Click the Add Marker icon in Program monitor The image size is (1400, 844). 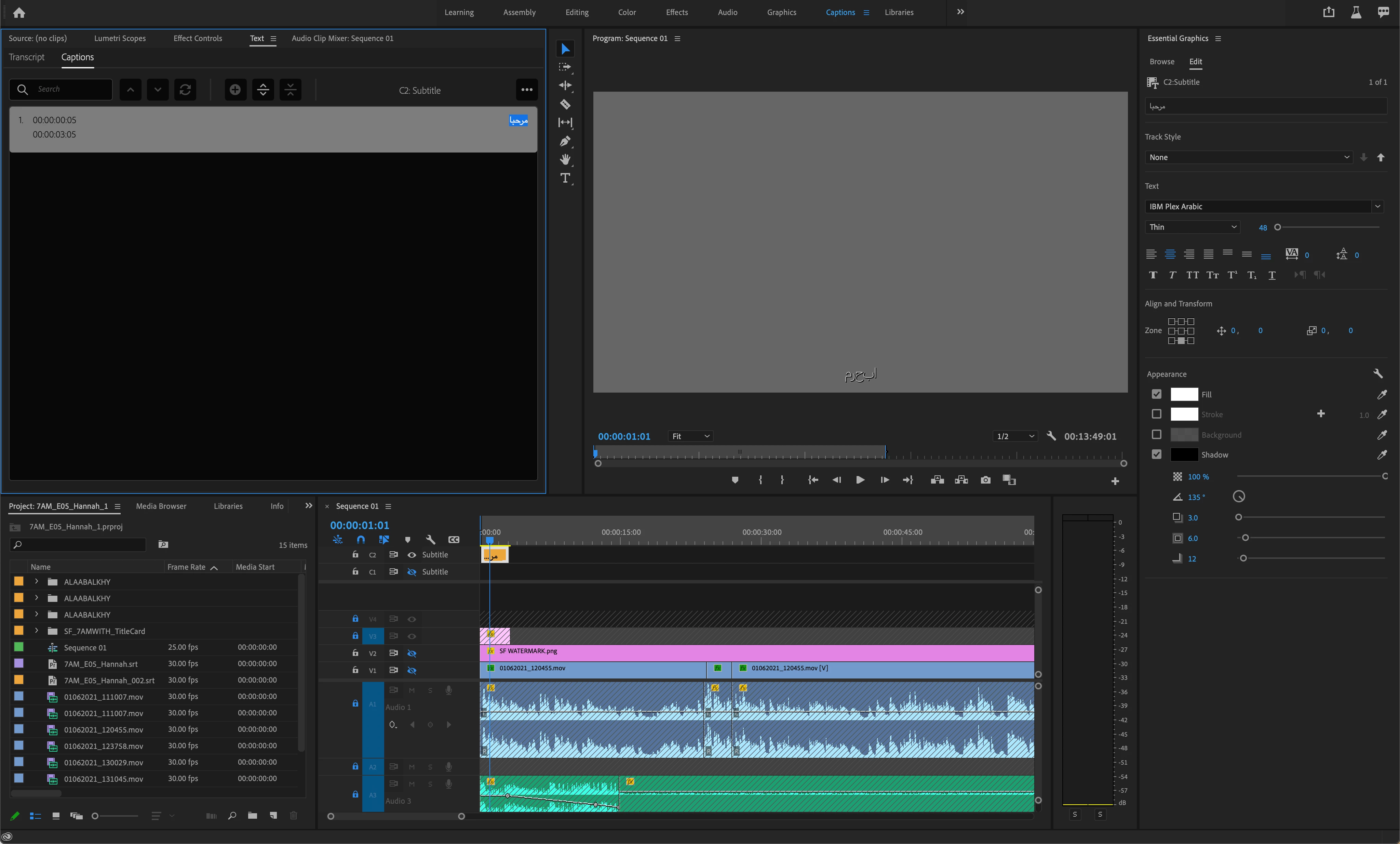(x=735, y=480)
